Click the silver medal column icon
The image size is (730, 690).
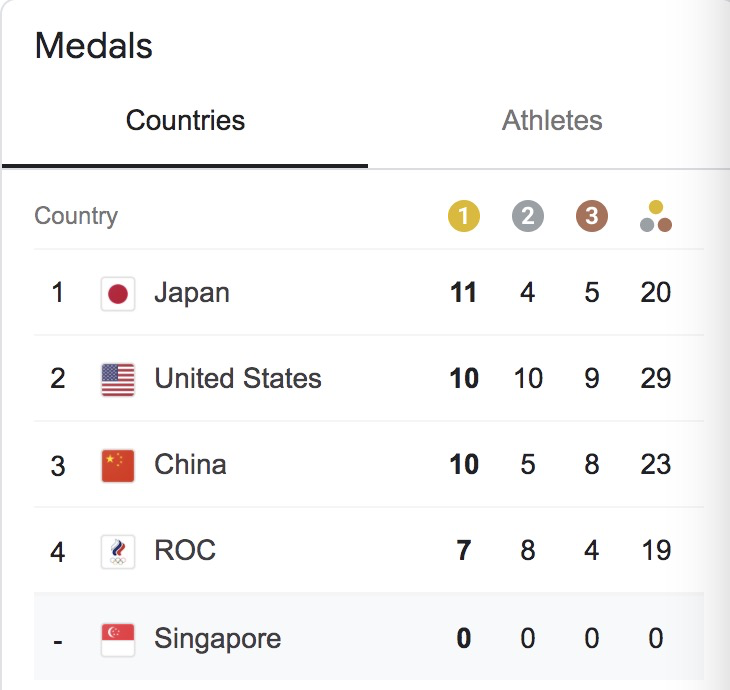(x=527, y=216)
